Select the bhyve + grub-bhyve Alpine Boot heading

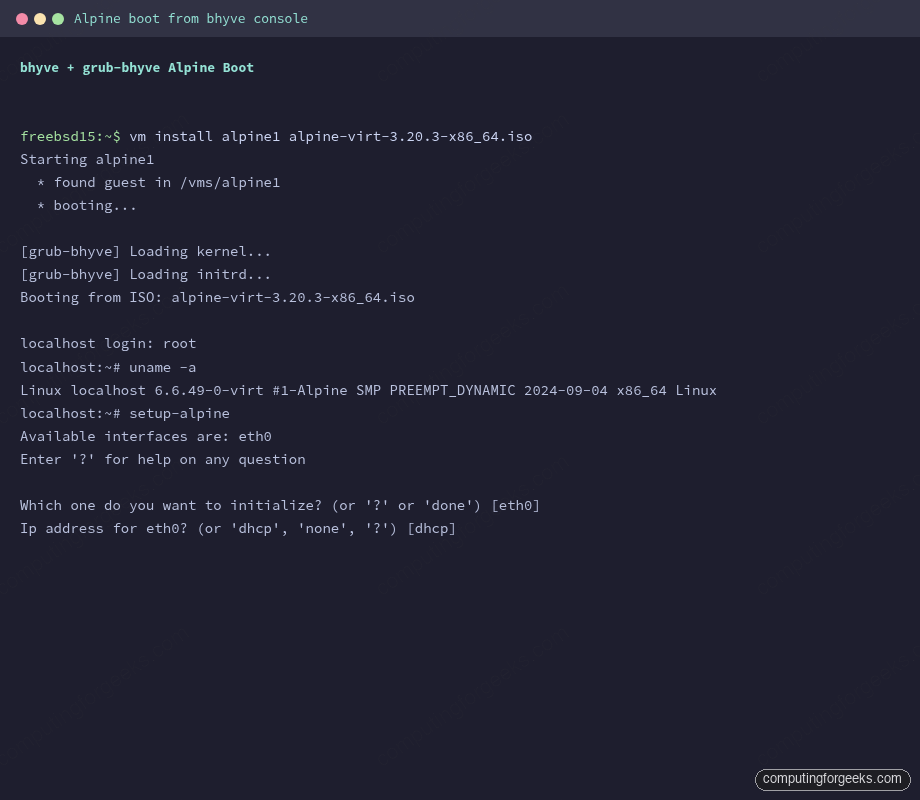click(x=136, y=67)
